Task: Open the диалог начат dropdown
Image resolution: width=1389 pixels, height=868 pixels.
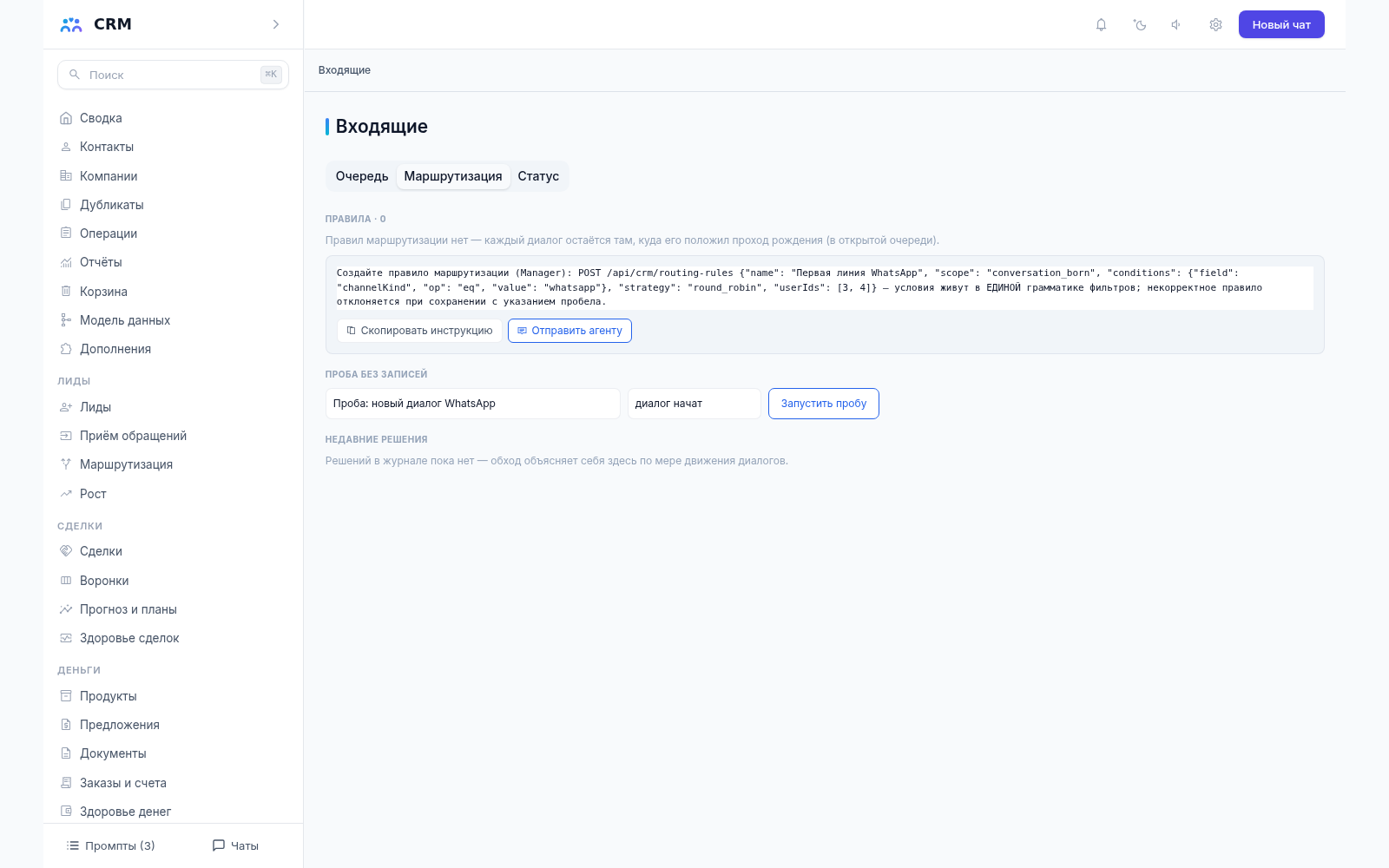Action: pos(694,404)
